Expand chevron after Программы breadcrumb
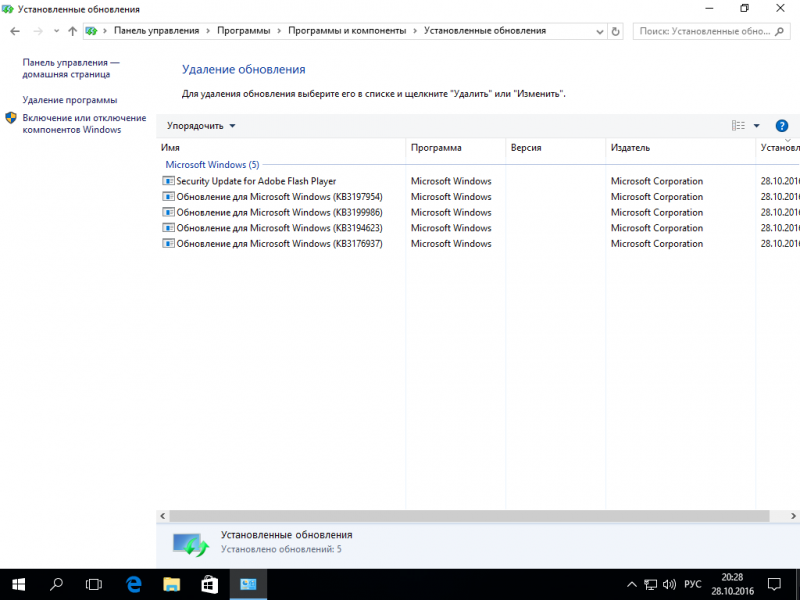Screen dimensions: 800x600 pyautogui.click(x=279, y=31)
